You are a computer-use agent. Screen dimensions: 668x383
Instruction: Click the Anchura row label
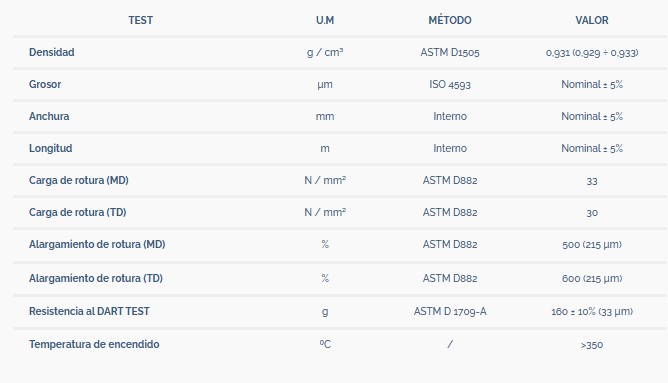pyautogui.click(x=49, y=116)
